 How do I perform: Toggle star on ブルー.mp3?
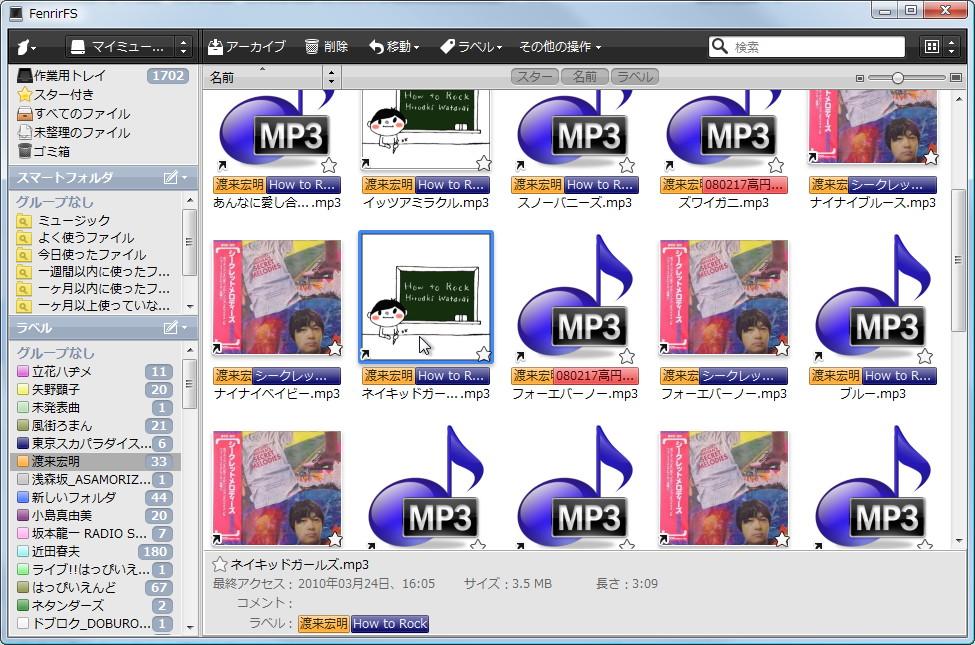coord(925,356)
